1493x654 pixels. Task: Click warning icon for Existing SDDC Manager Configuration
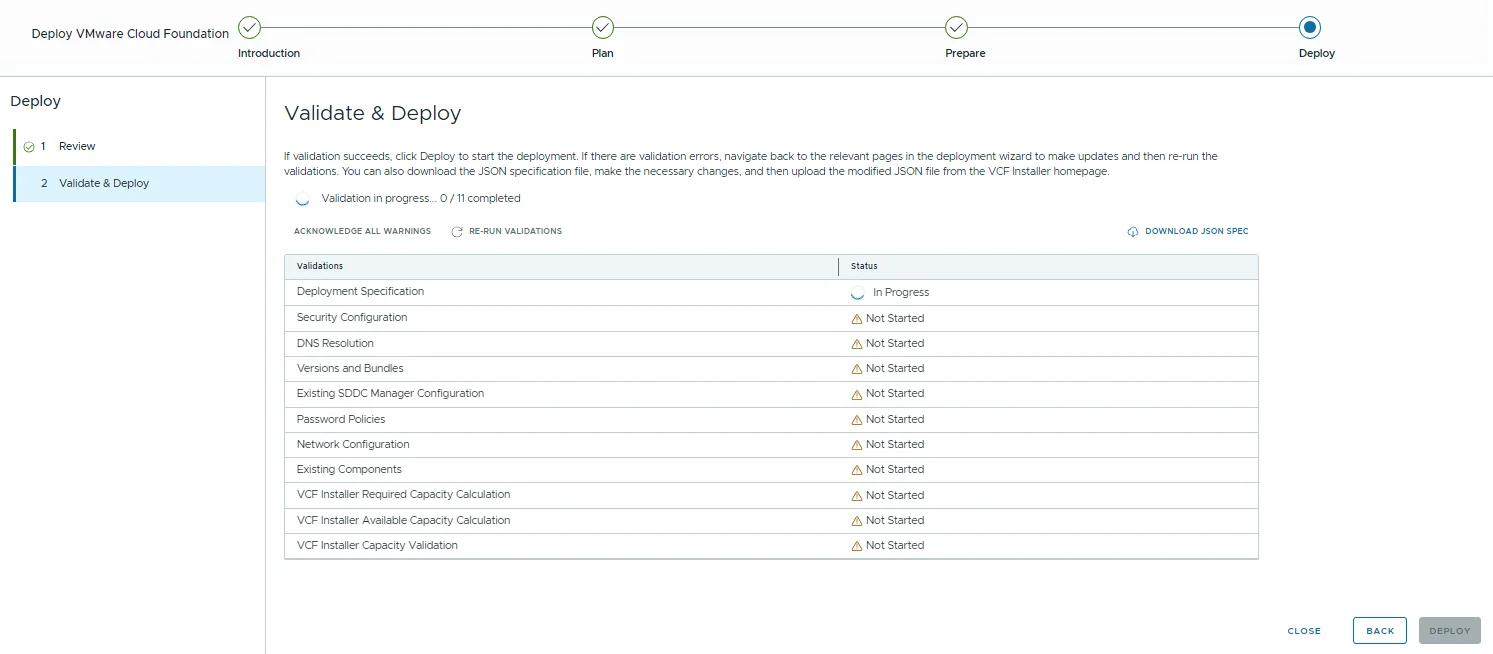[856, 394]
